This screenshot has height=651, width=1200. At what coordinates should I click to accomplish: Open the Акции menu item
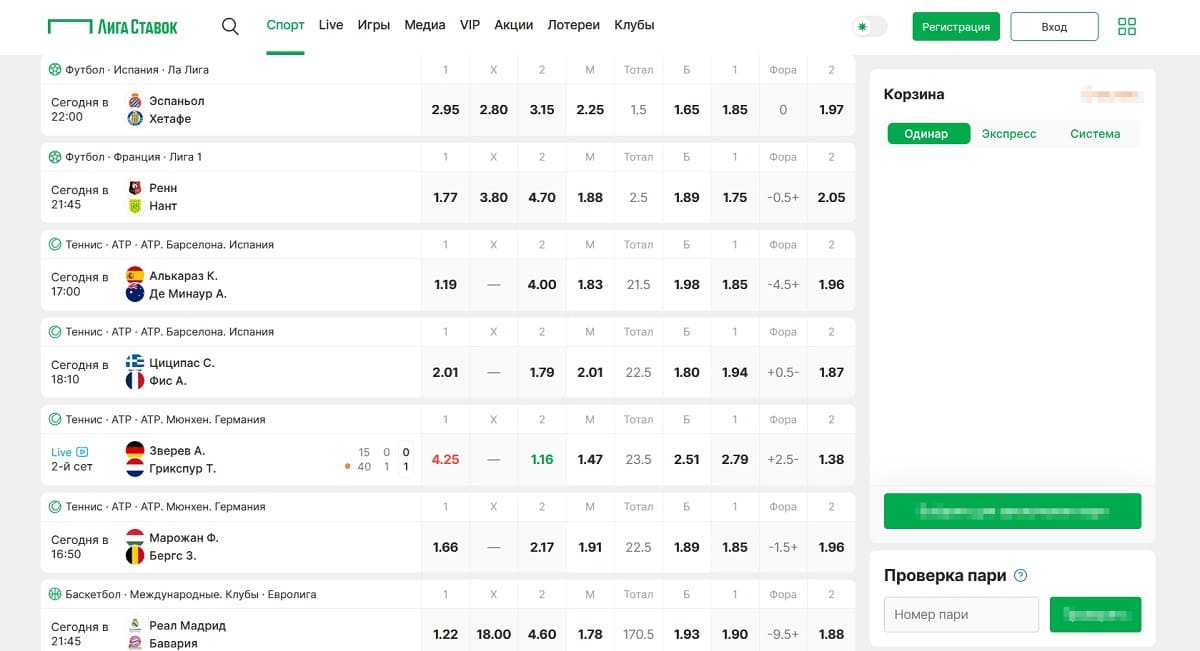514,25
